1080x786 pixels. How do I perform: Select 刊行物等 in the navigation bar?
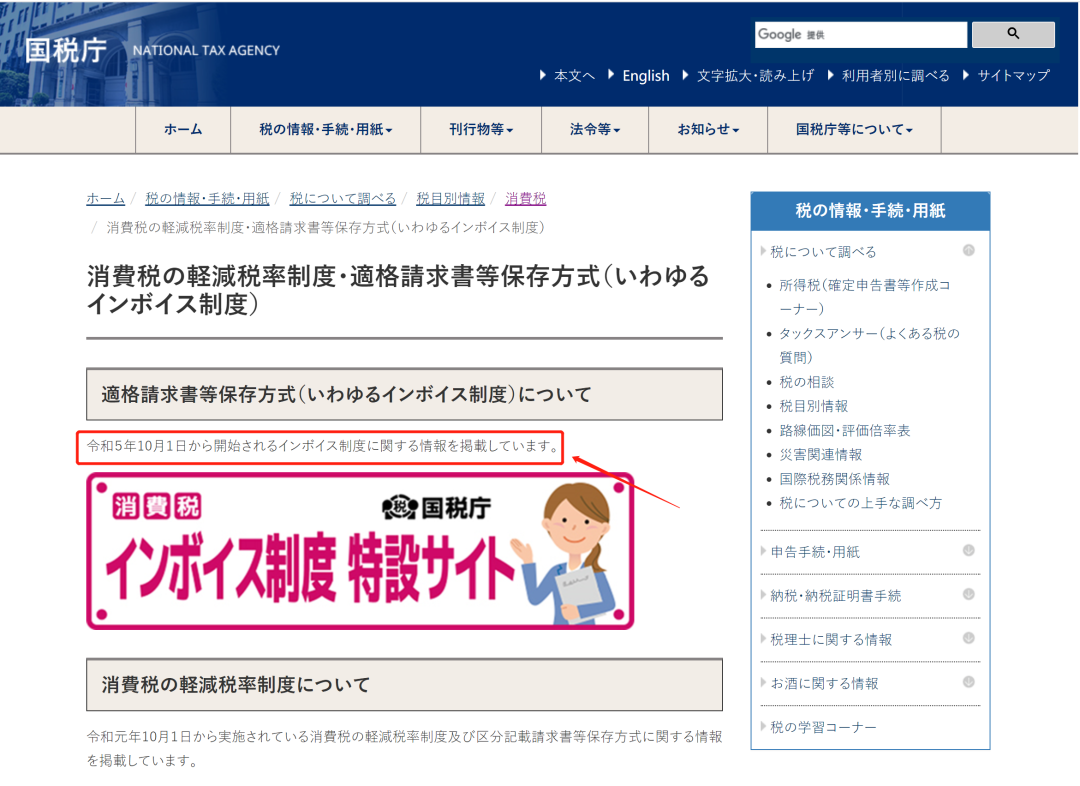click(481, 130)
